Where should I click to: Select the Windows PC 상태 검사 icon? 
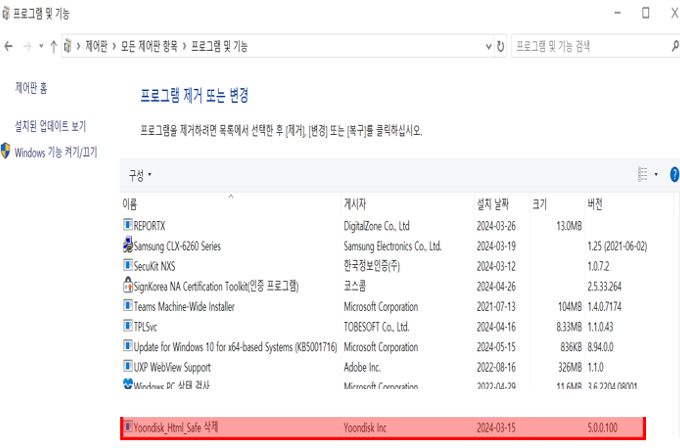pyautogui.click(x=128, y=383)
